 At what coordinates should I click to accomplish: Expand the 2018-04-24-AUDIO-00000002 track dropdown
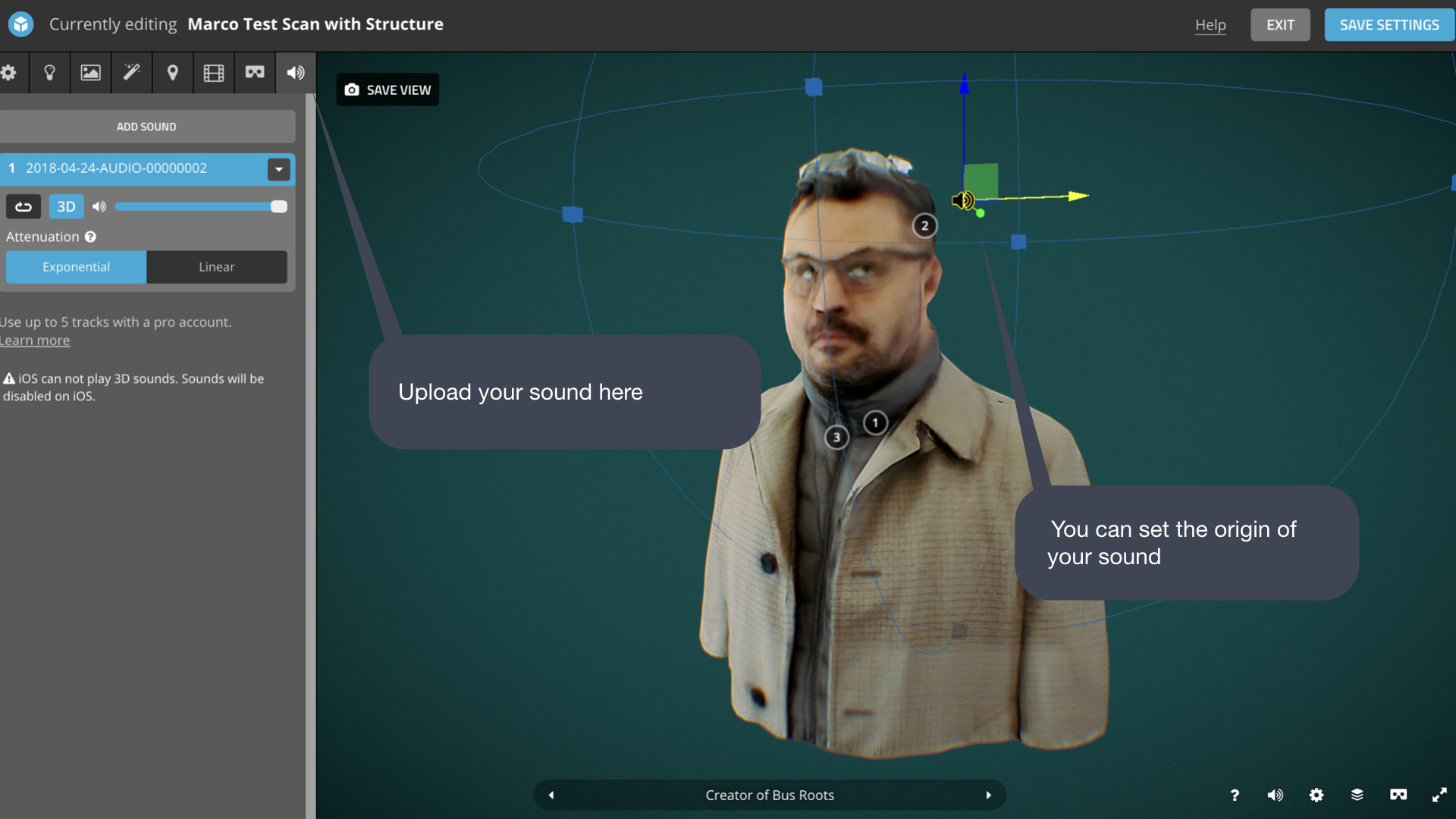tap(279, 169)
